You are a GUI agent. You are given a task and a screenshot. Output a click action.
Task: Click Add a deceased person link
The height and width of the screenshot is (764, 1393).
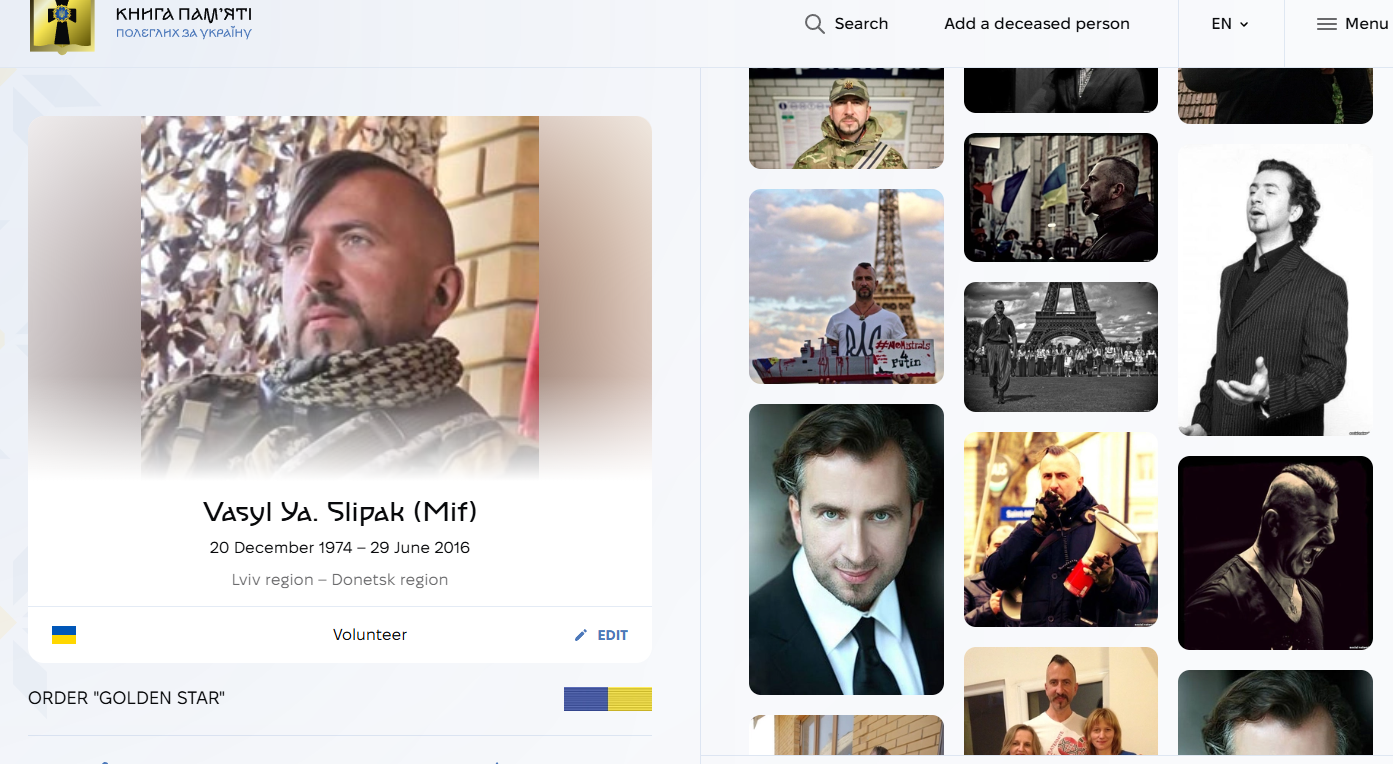(x=1036, y=24)
